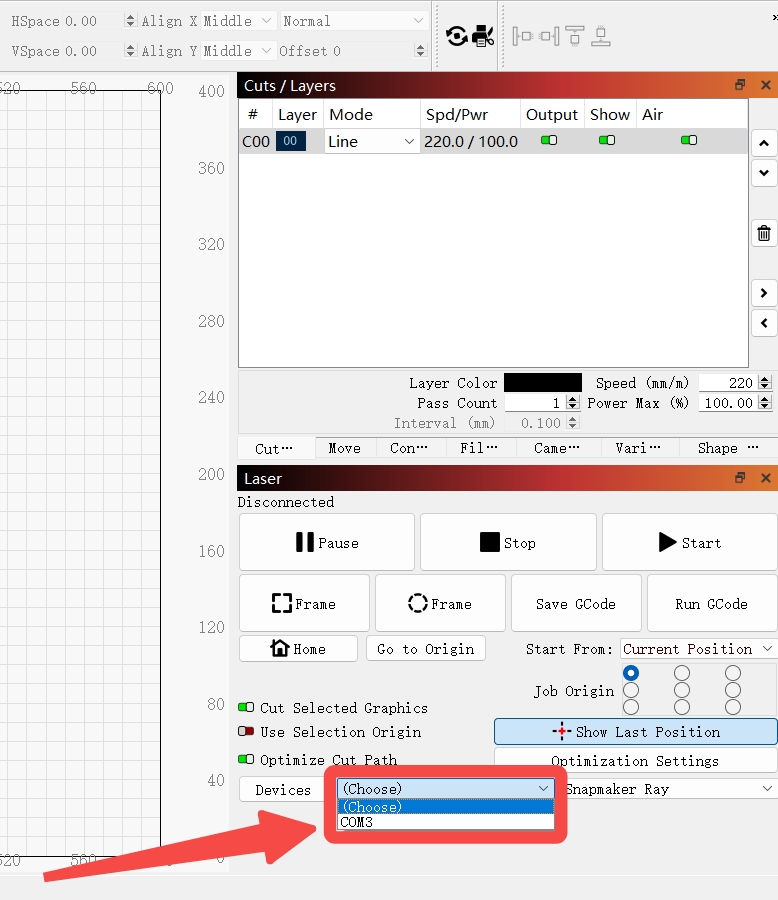This screenshot has height=900, width=778.
Task: Toggle Output switch for layer C00
Action: tap(549, 140)
